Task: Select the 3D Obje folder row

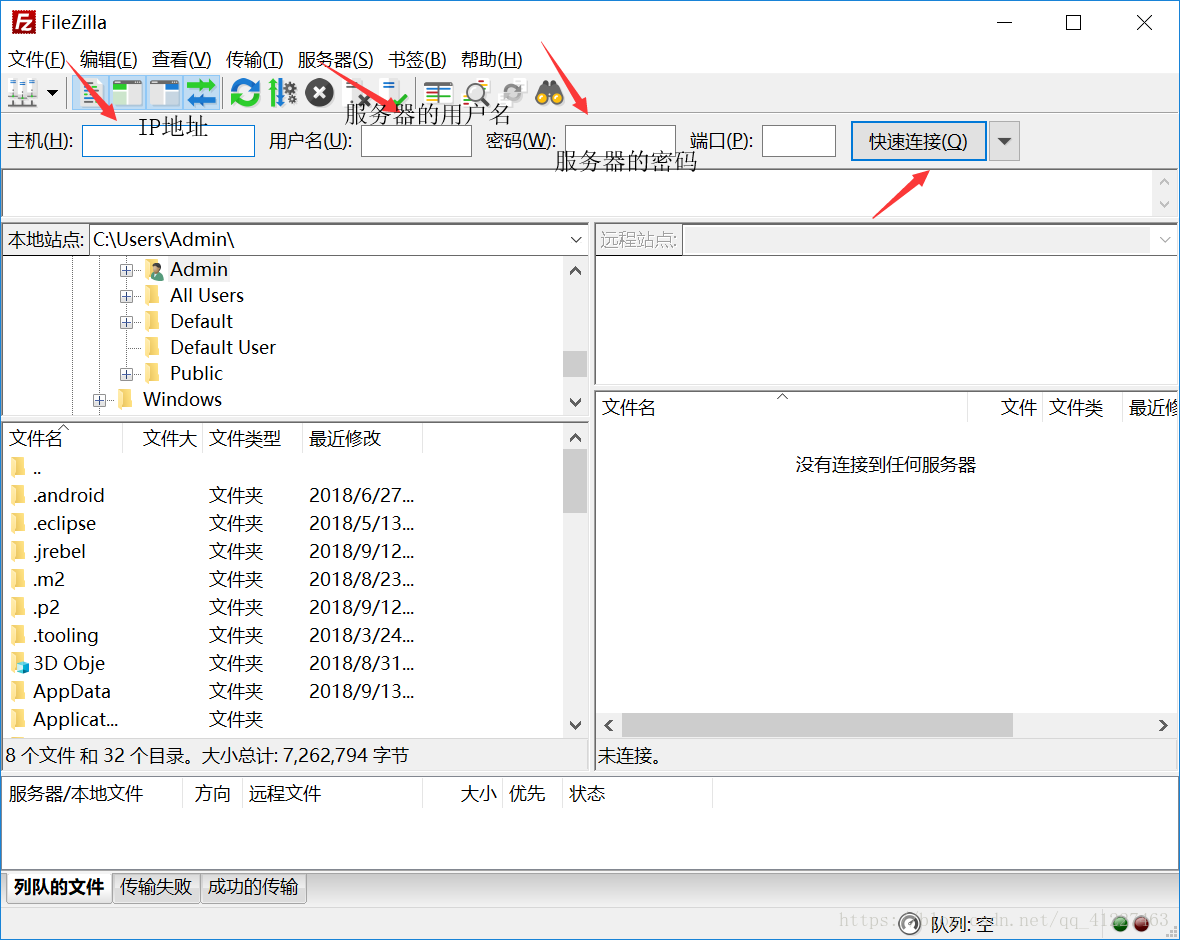Action: [x=283, y=664]
